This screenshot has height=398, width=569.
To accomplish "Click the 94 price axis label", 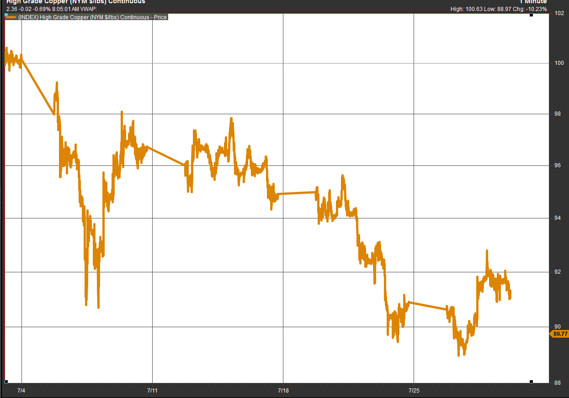I will pyautogui.click(x=557, y=218).
